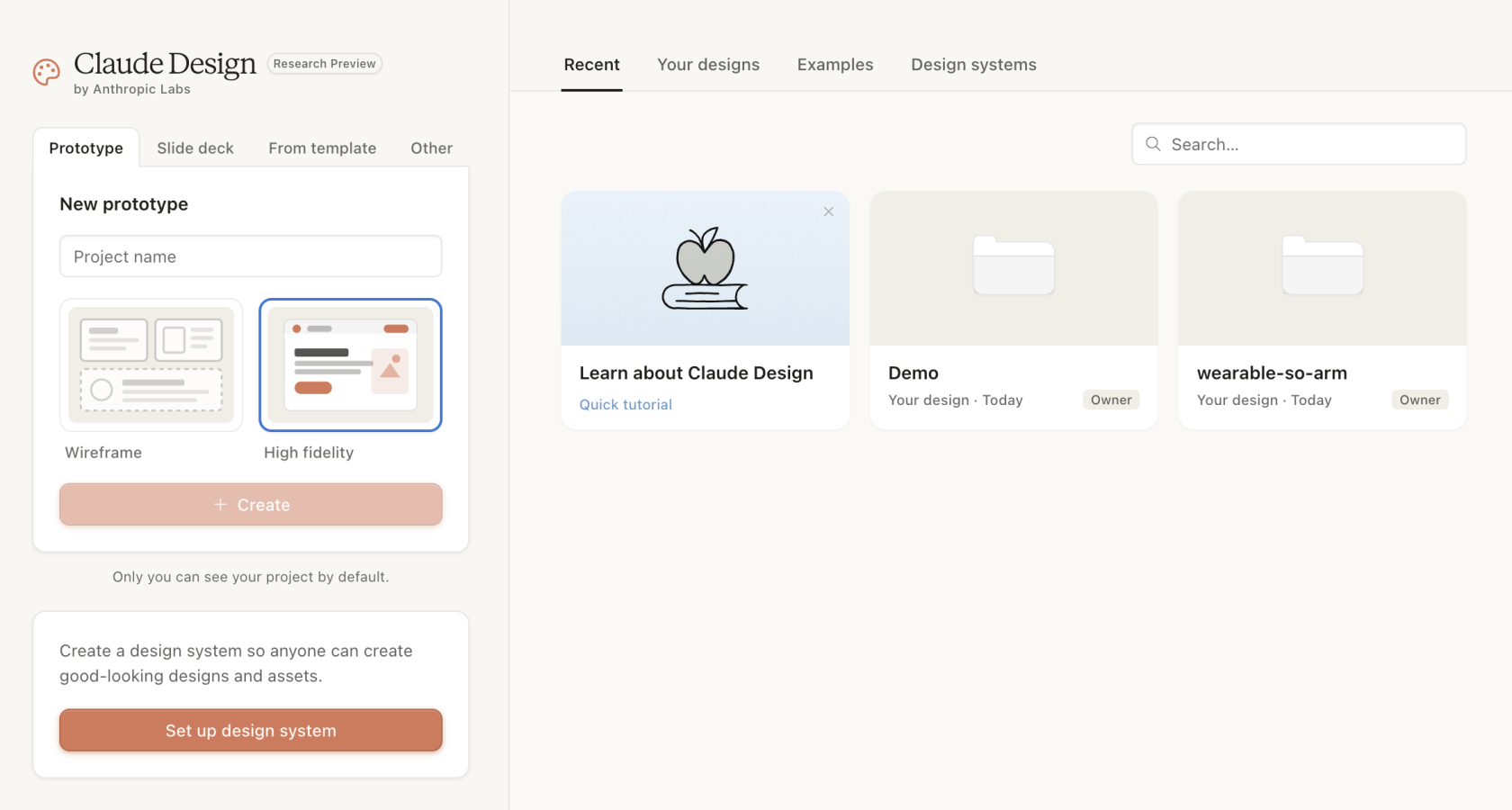This screenshot has height=810, width=1512.
Task: View the Examples tab
Action: [x=835, y=65]
